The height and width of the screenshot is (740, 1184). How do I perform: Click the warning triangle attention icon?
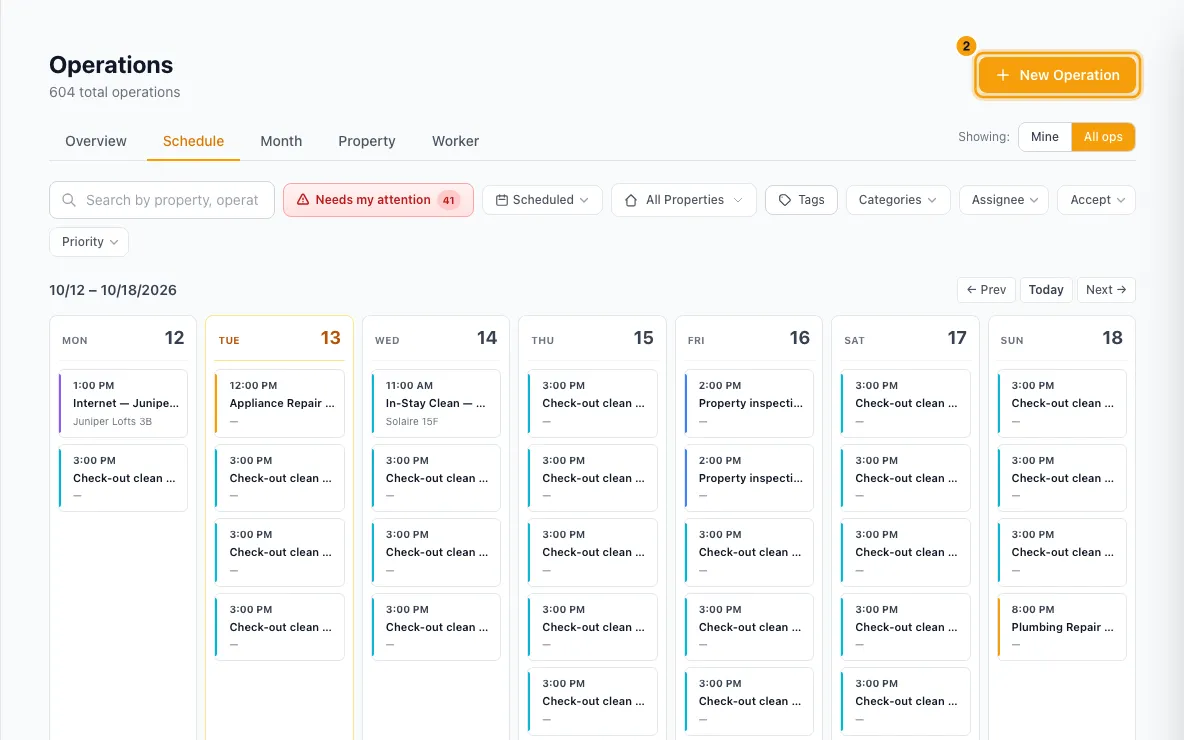pyautogui.click(x=303, y=200)
